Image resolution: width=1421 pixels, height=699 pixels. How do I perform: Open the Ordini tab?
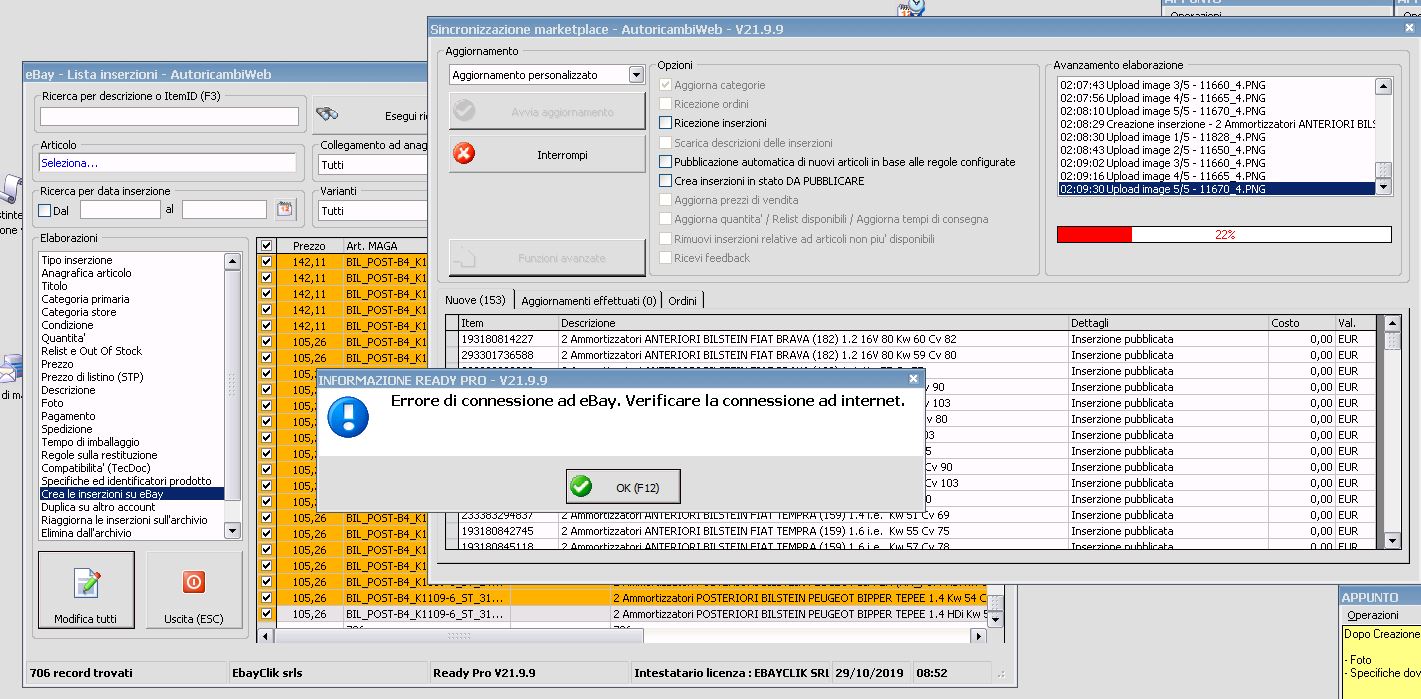coord(683,300)
